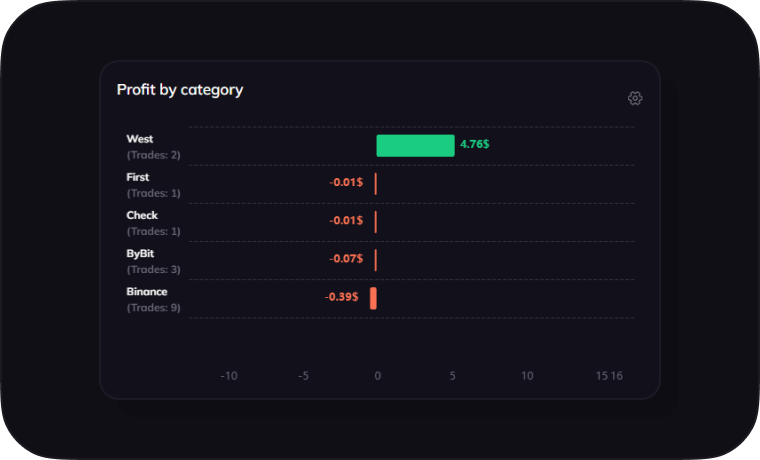
Task: Click the Trades: 9 text under Binance
Action: point(154,308)
